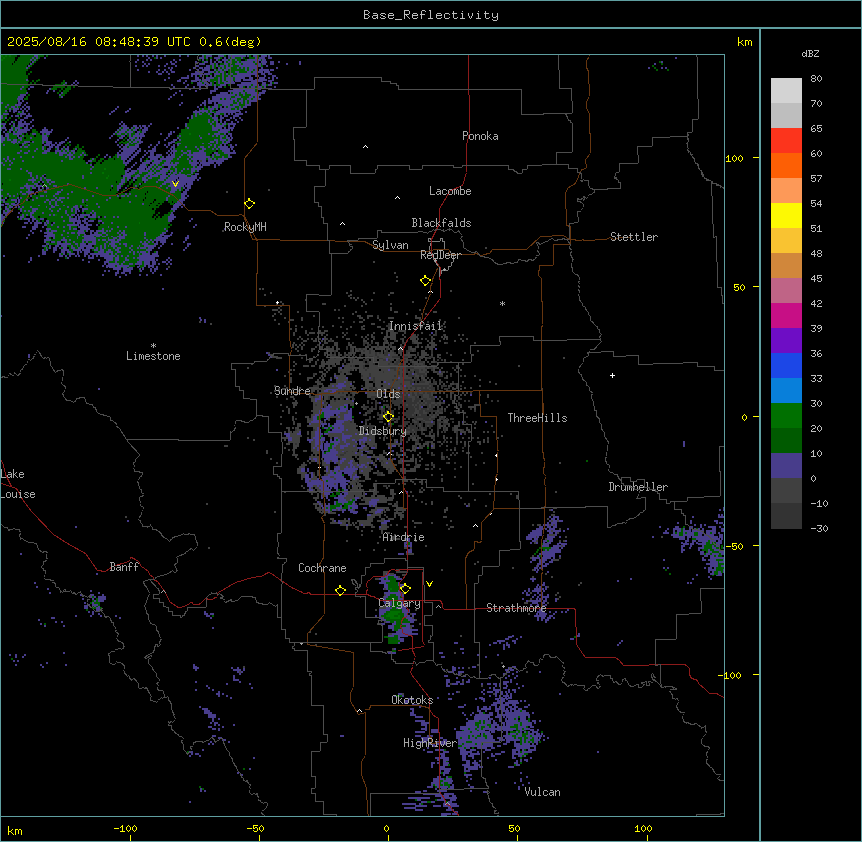Viewport: 862px width, 842px height.
Task: Click the Base_Reflectivity title
Action: 431,15
